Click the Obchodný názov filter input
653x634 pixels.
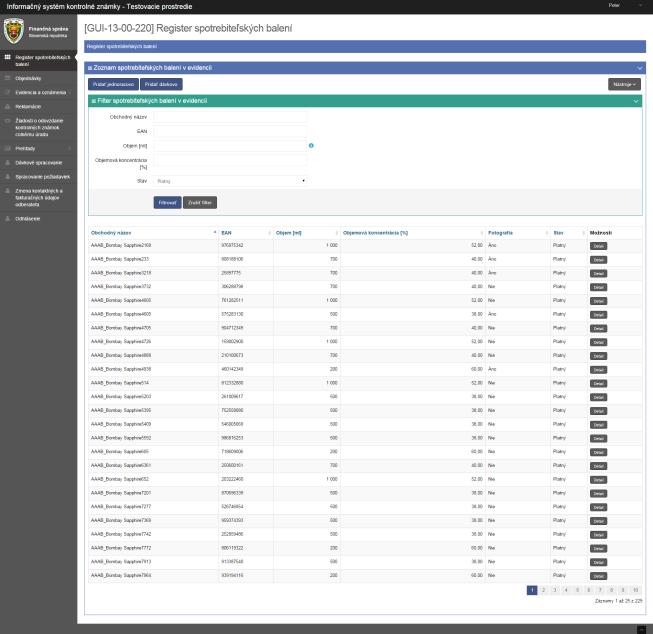(x=230, y=117)
